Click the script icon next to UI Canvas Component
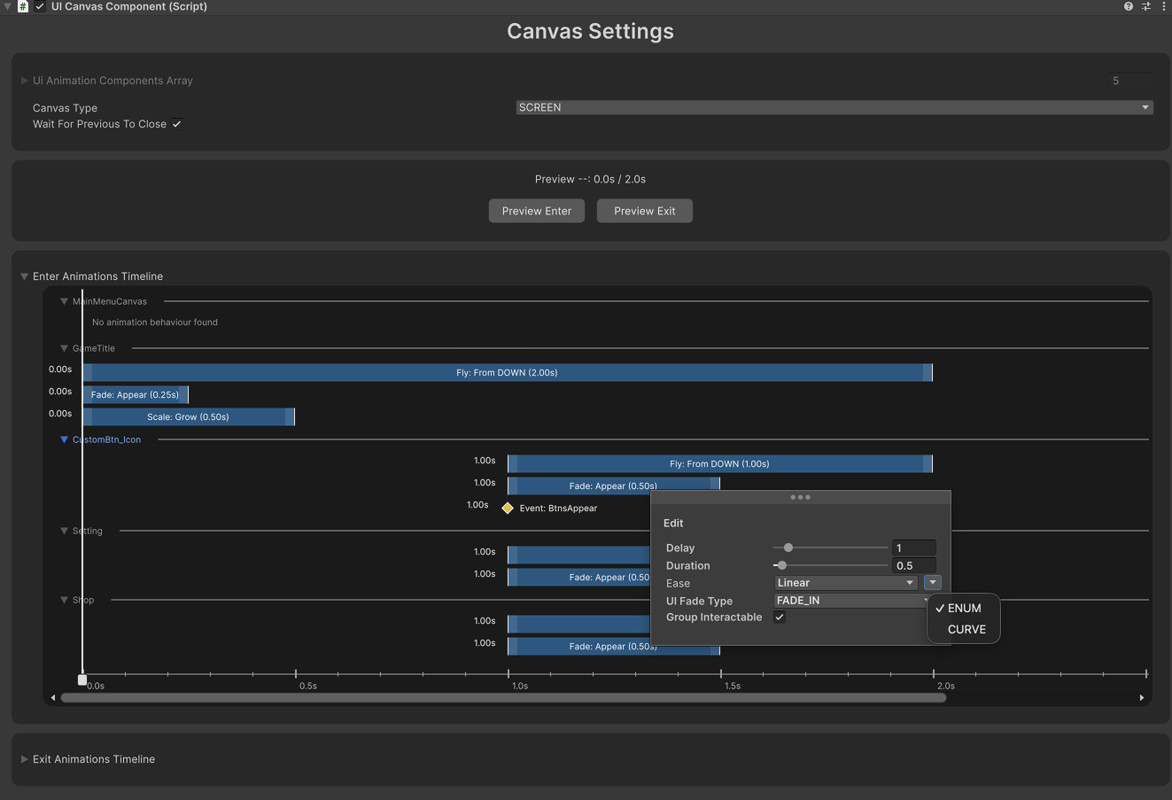The height and width of the screenshot is (800, 1172). [23, 6]
